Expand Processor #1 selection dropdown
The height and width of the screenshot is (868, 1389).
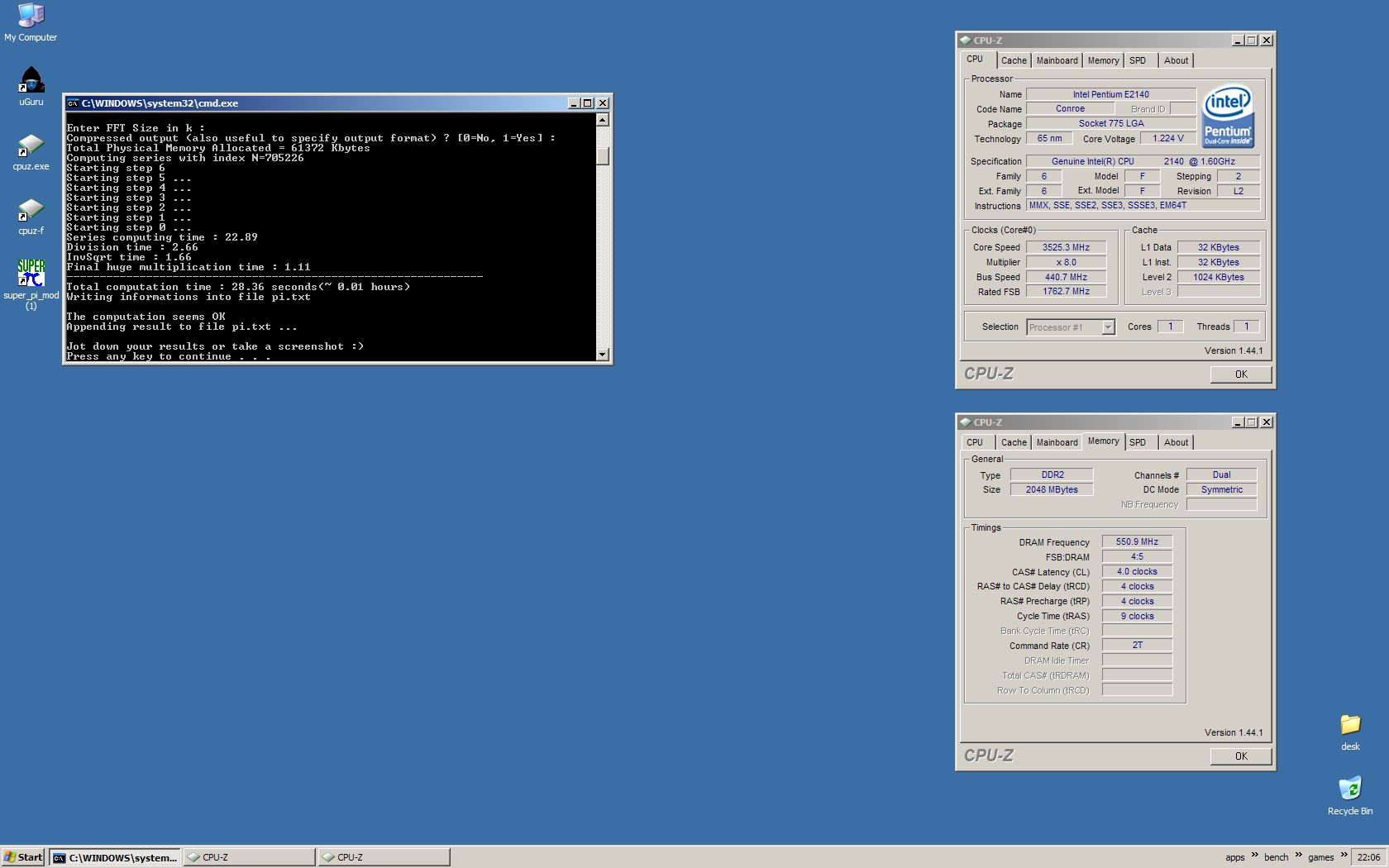pos(1108,327)
